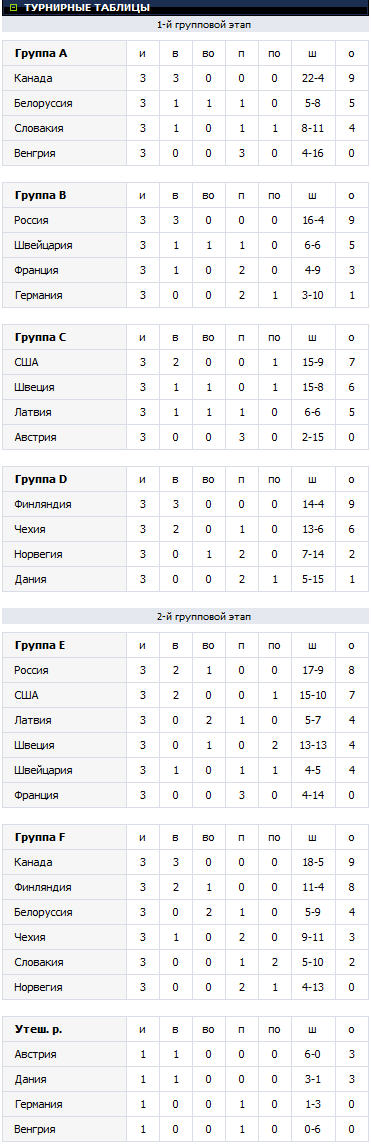Click Австрия in the Утеш. р. table

click(x=35, y=1054)
